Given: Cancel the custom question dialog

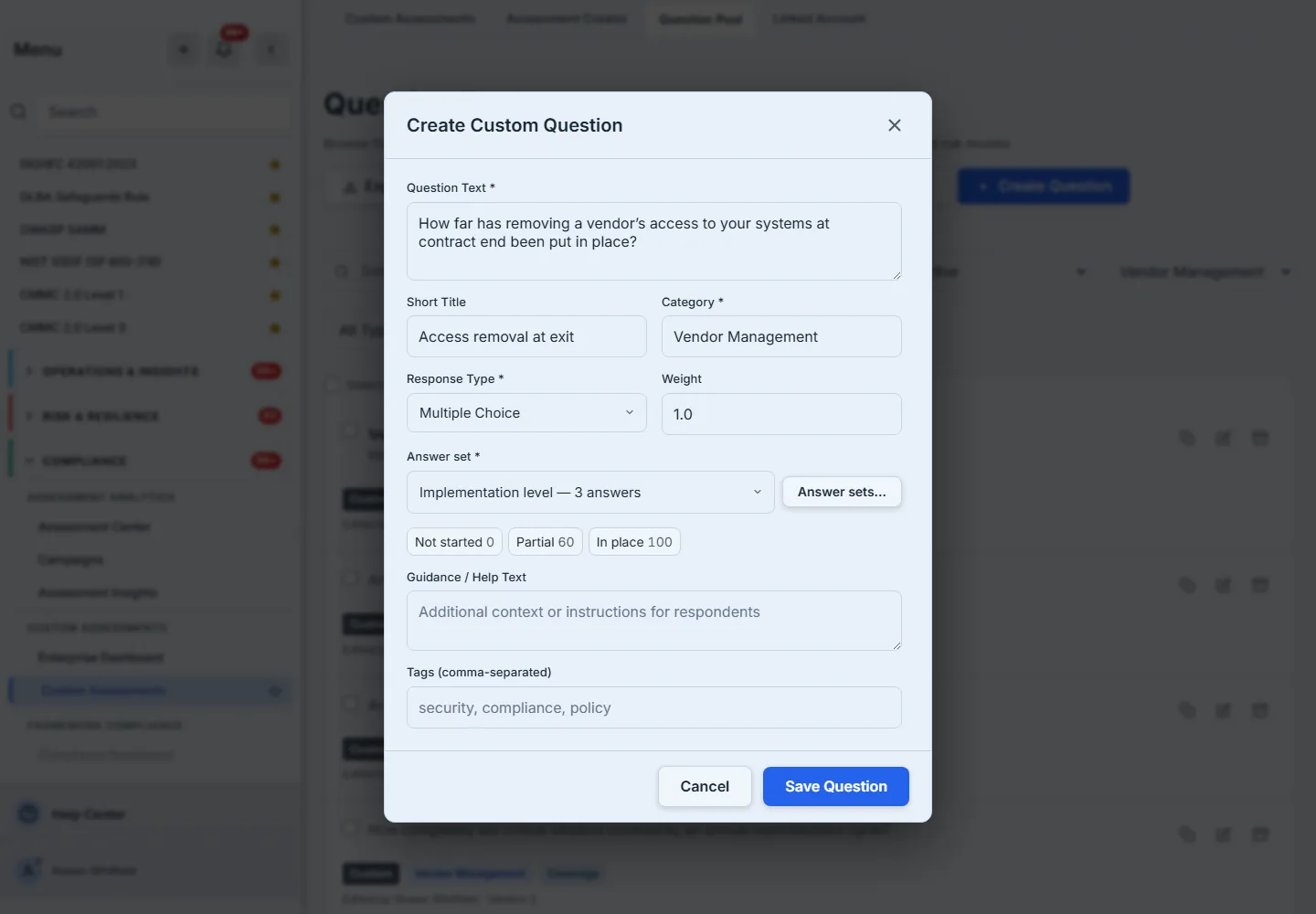Looking at the screenshot, I should (x=705, y=786).
